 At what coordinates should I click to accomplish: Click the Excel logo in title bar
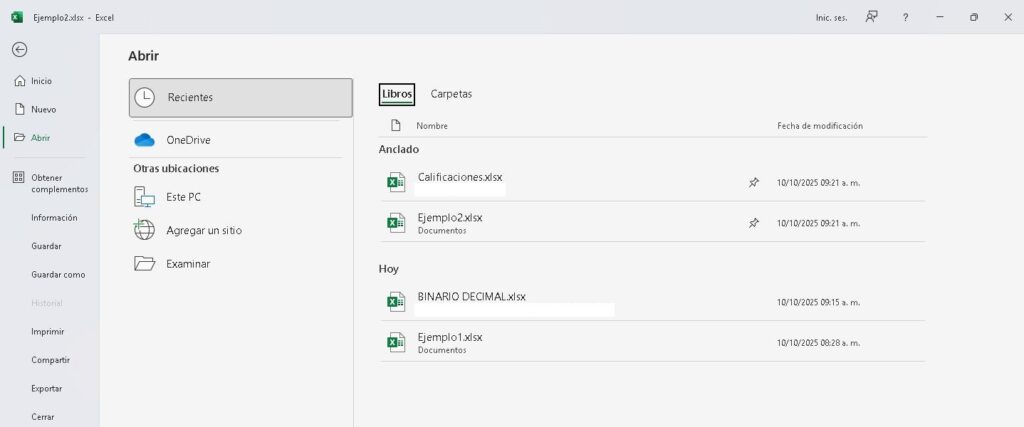coord(17,18)
